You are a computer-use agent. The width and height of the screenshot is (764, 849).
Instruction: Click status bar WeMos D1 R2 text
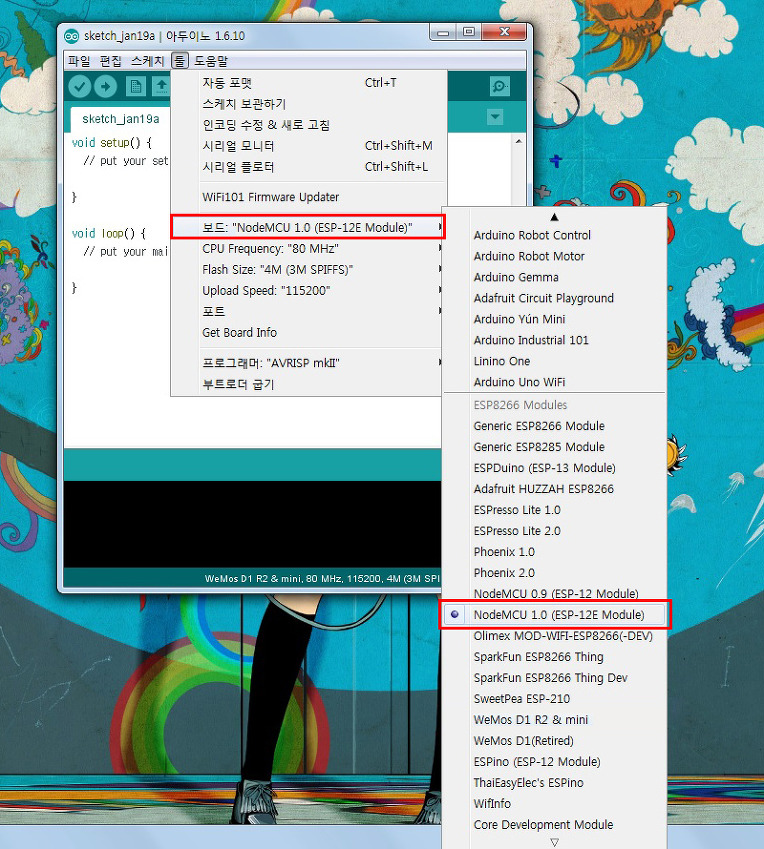coord(322,579)
